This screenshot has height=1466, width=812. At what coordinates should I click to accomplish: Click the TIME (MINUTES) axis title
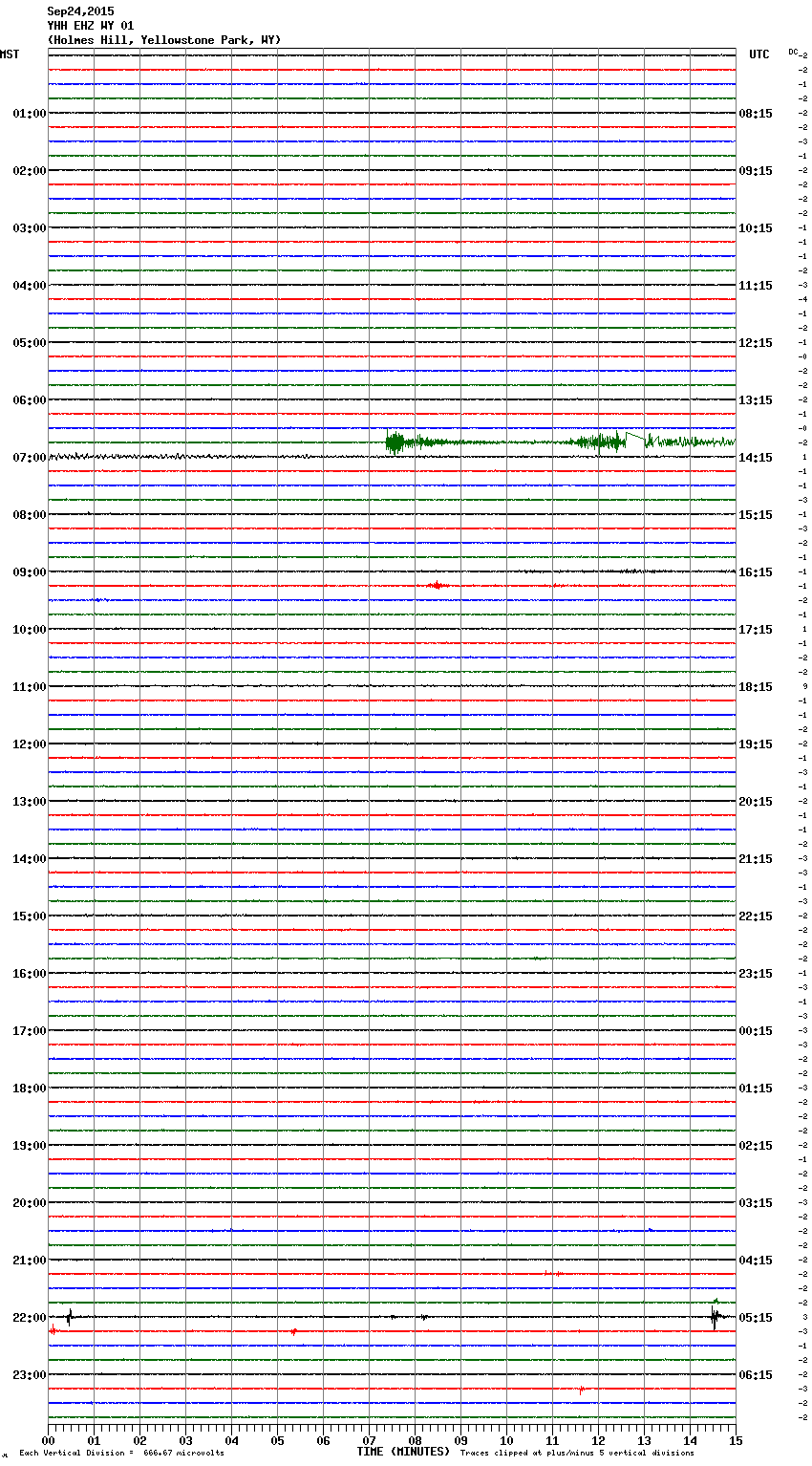403,1452
